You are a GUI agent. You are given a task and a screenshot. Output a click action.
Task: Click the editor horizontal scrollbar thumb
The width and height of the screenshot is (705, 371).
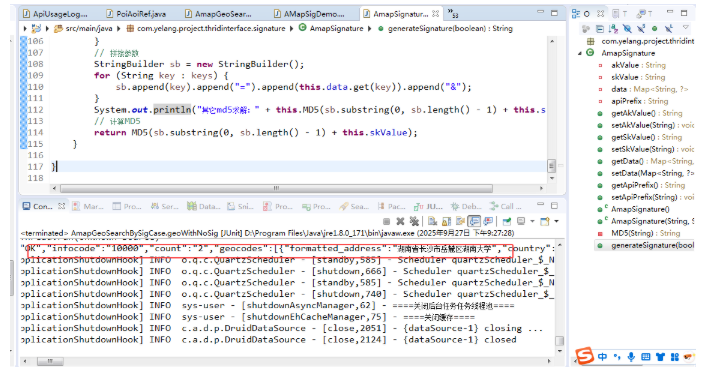(276, 188)
